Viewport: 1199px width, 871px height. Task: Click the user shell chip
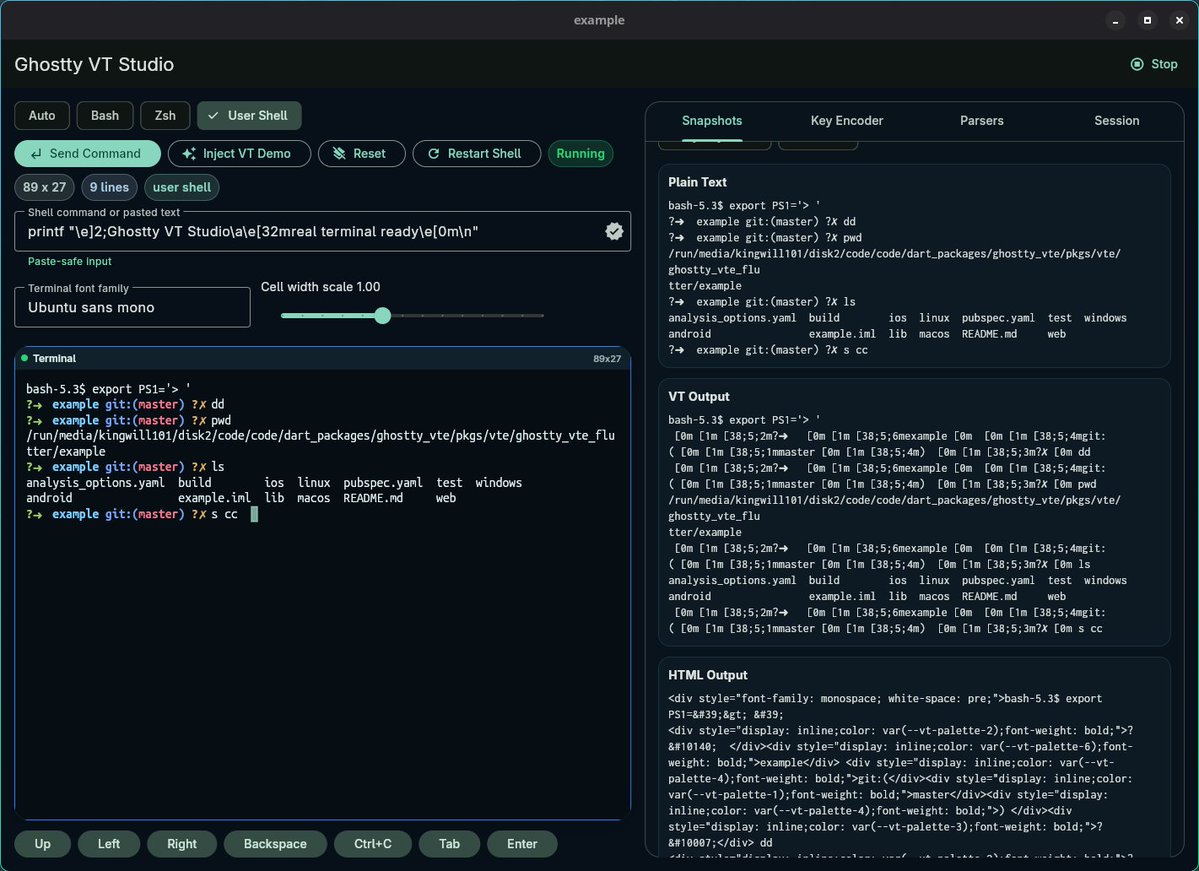181,187
